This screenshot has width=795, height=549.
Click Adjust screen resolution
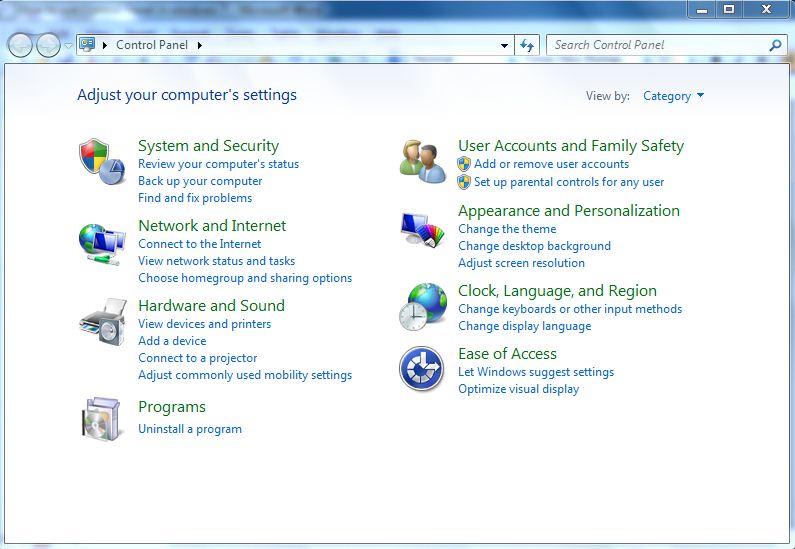pos(521,263)
